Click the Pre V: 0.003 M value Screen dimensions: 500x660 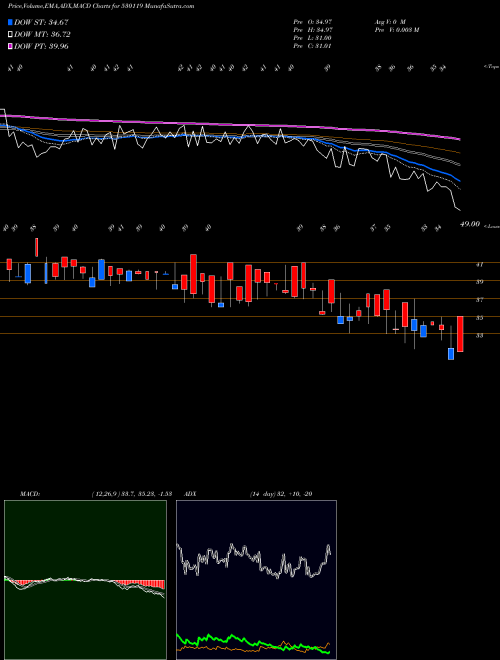pyautogui.click(x=396, y=29)
